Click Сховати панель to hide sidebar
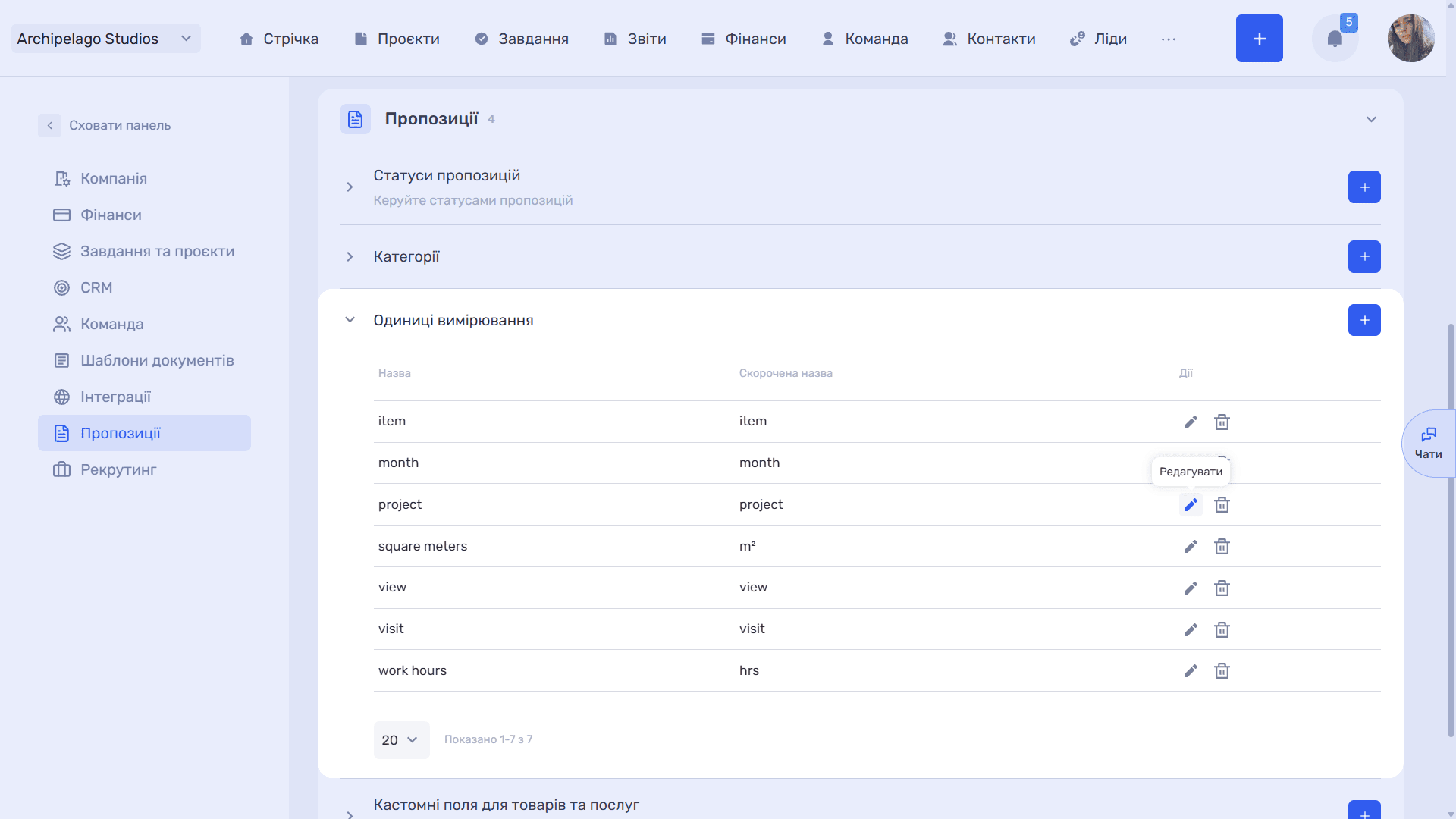 click(x=105, y=126)
